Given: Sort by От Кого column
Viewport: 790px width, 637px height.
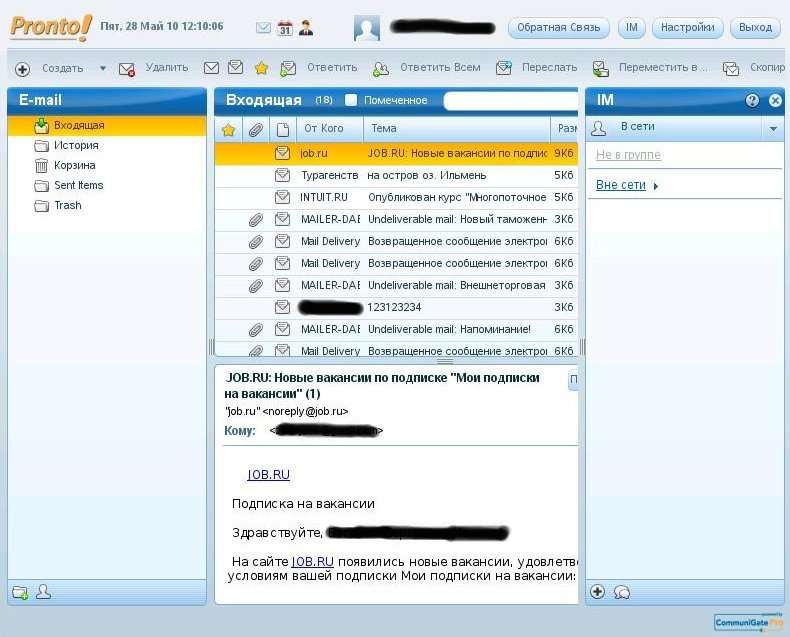Looking at the screenshot, I should [330, 129].
